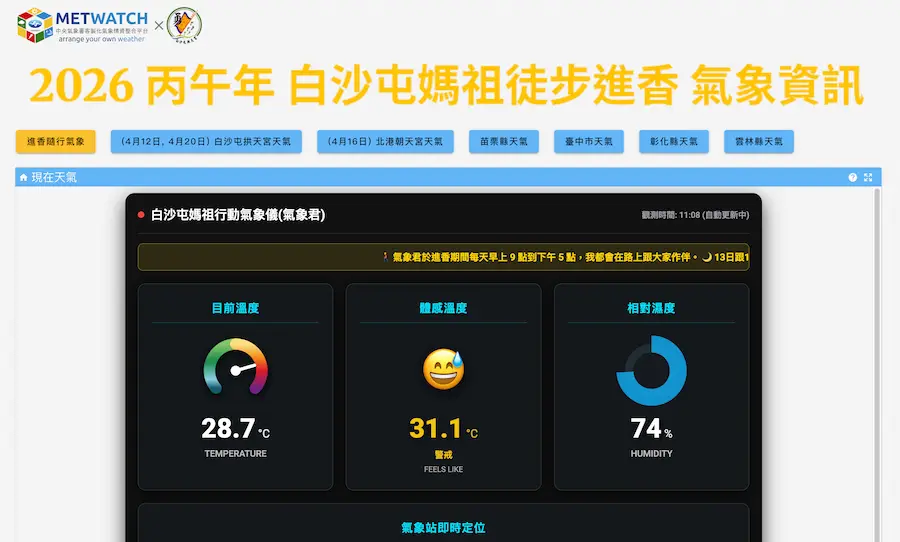Click the 現在天氣 panel title
The image size is (900, 542).
pyautogui.click(x=54, y=178)
